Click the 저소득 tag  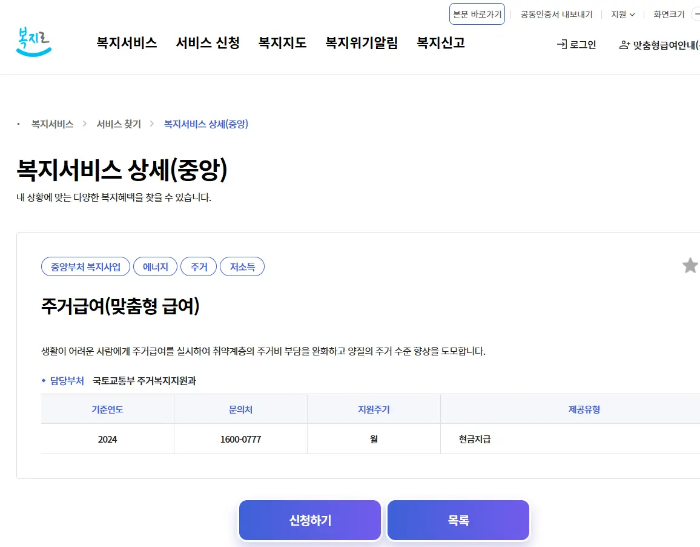point(242,267)
